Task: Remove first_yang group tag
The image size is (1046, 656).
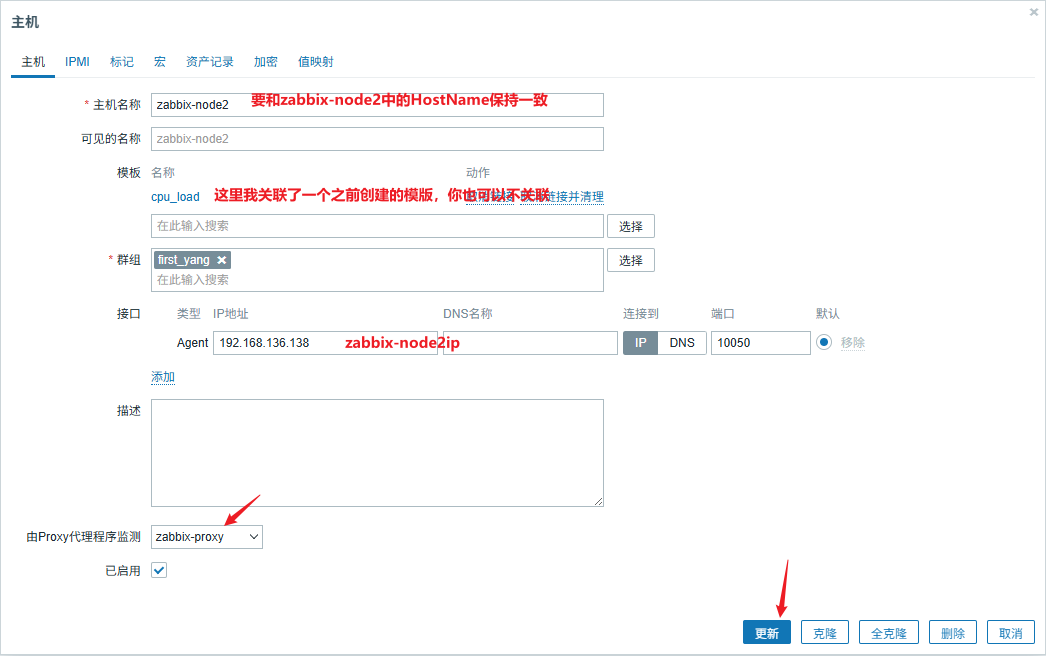Action: pos(221,260)
